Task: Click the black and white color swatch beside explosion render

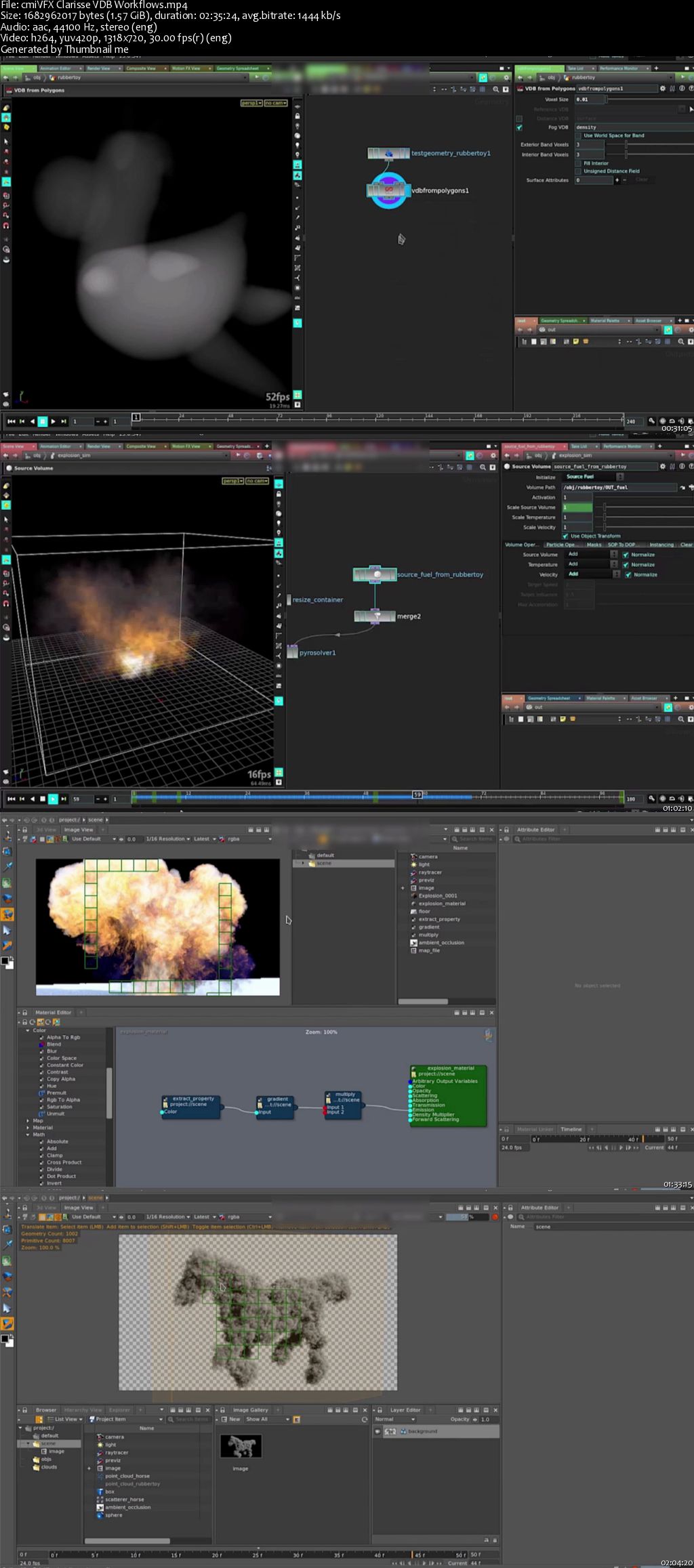Action: coord(7,962)
